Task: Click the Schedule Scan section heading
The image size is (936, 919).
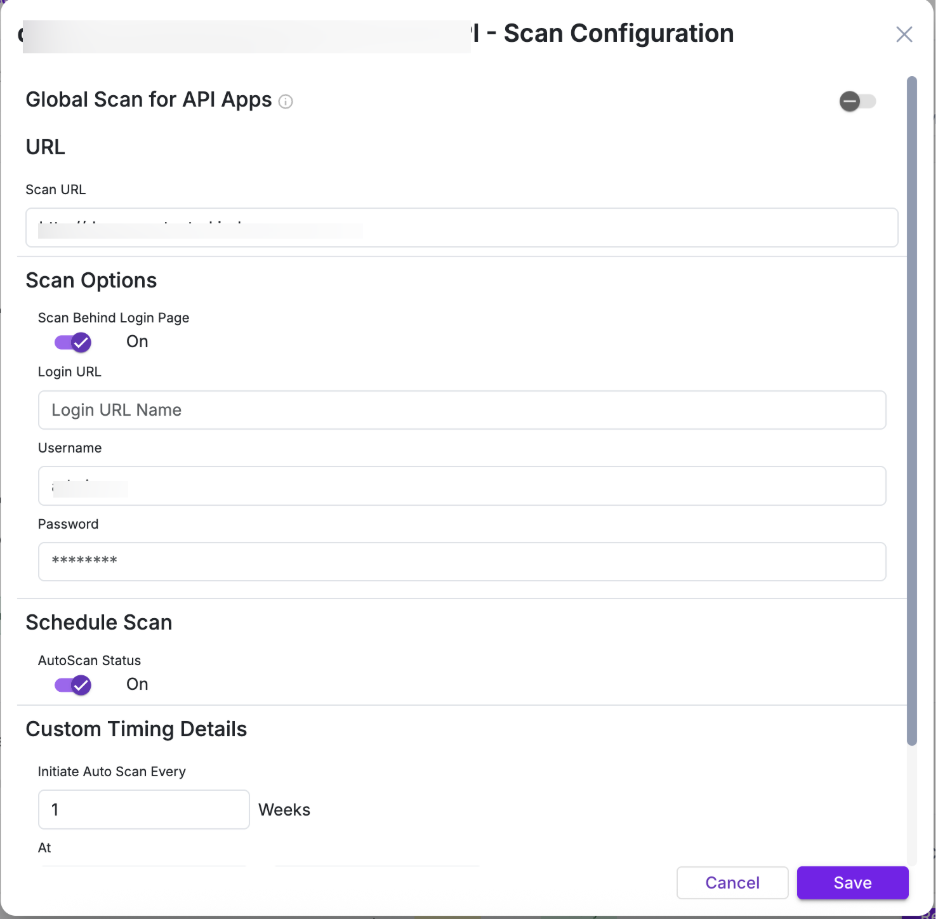Action: click(99, 623)
